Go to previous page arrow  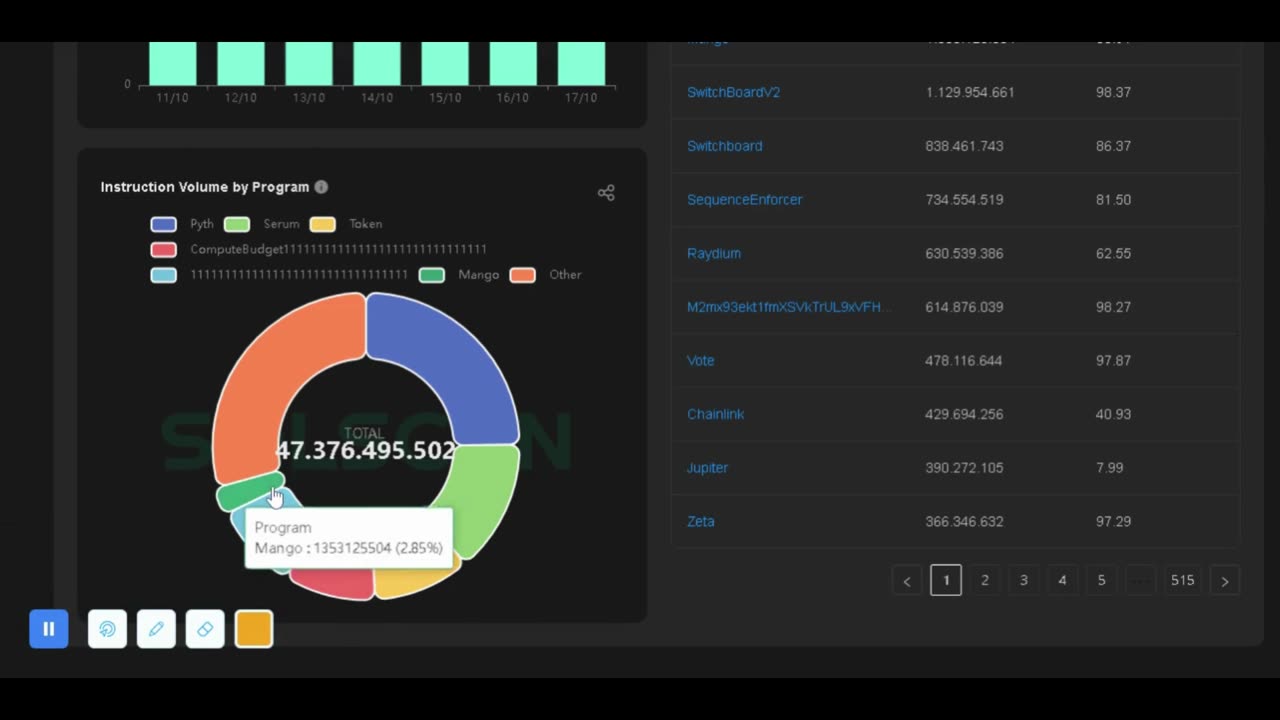[x=907, y=580]
